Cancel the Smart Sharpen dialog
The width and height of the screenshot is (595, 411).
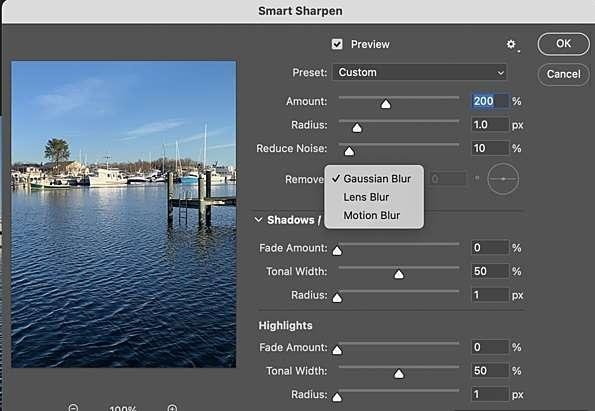[564, 74]
